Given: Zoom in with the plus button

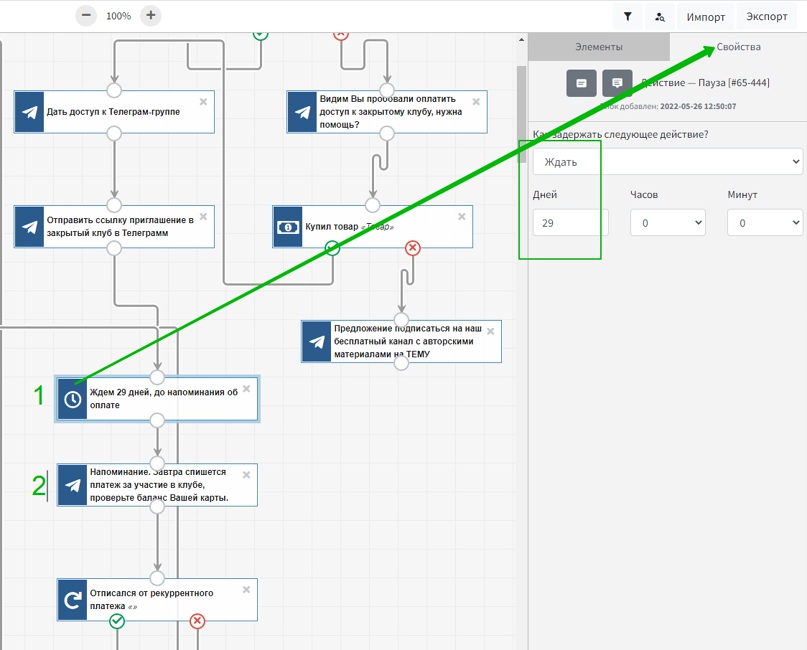Looking at the screenshot, I should [x=150, y=16].
